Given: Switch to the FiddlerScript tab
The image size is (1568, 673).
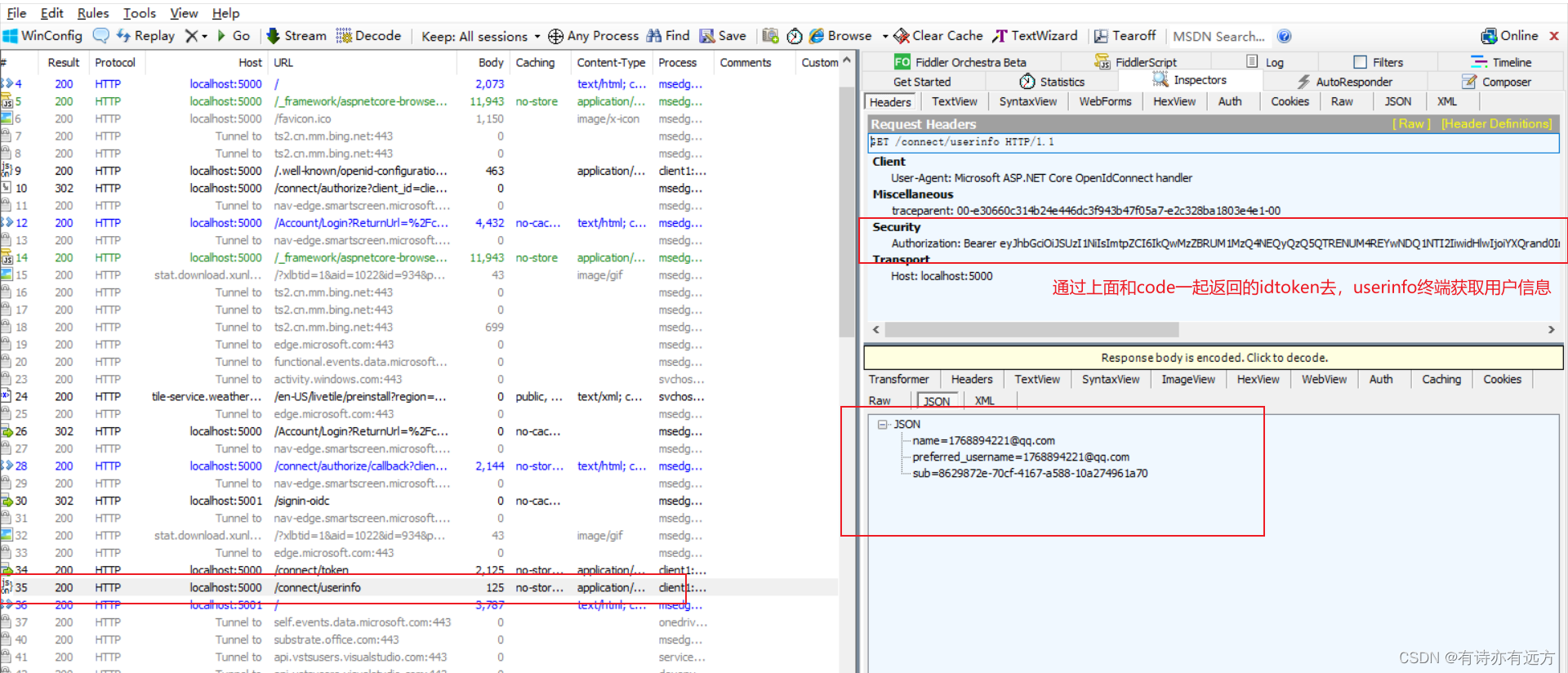Looking at the screenshot, I should [x=1136, y=62].
